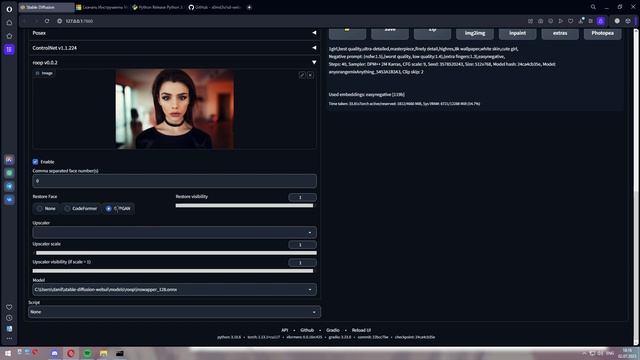Open history clock icon in sidebar
The image size is (640, 360).
(9, 318)
